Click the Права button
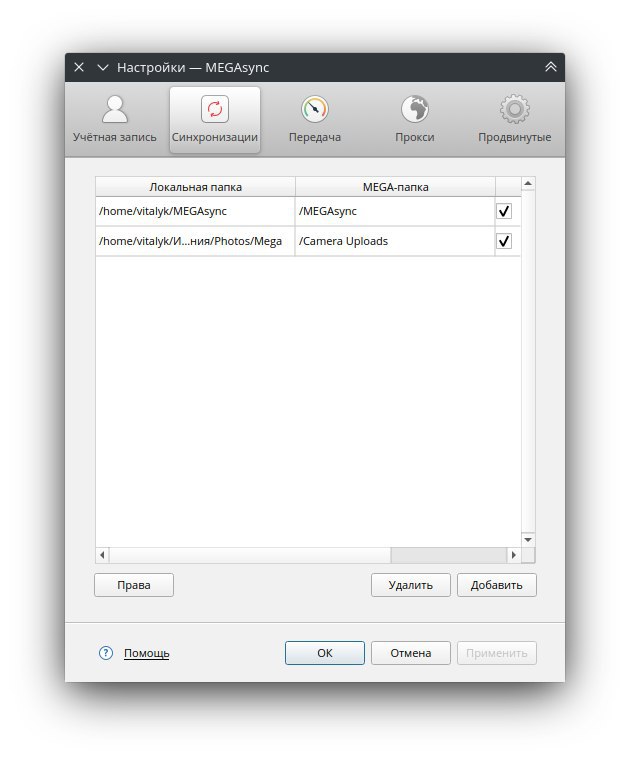The height and width of the screenshot is (759, 630). tap(134, 585)
